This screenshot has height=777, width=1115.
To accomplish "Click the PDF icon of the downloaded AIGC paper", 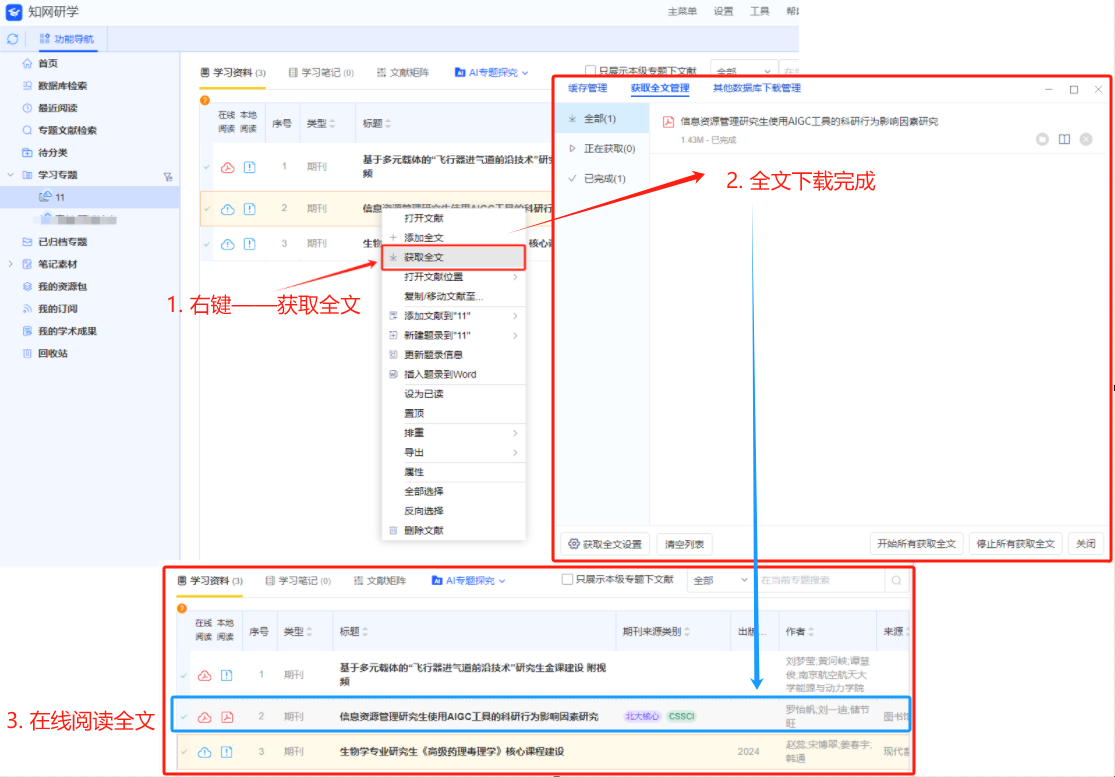I will click(x=668, y=122).
